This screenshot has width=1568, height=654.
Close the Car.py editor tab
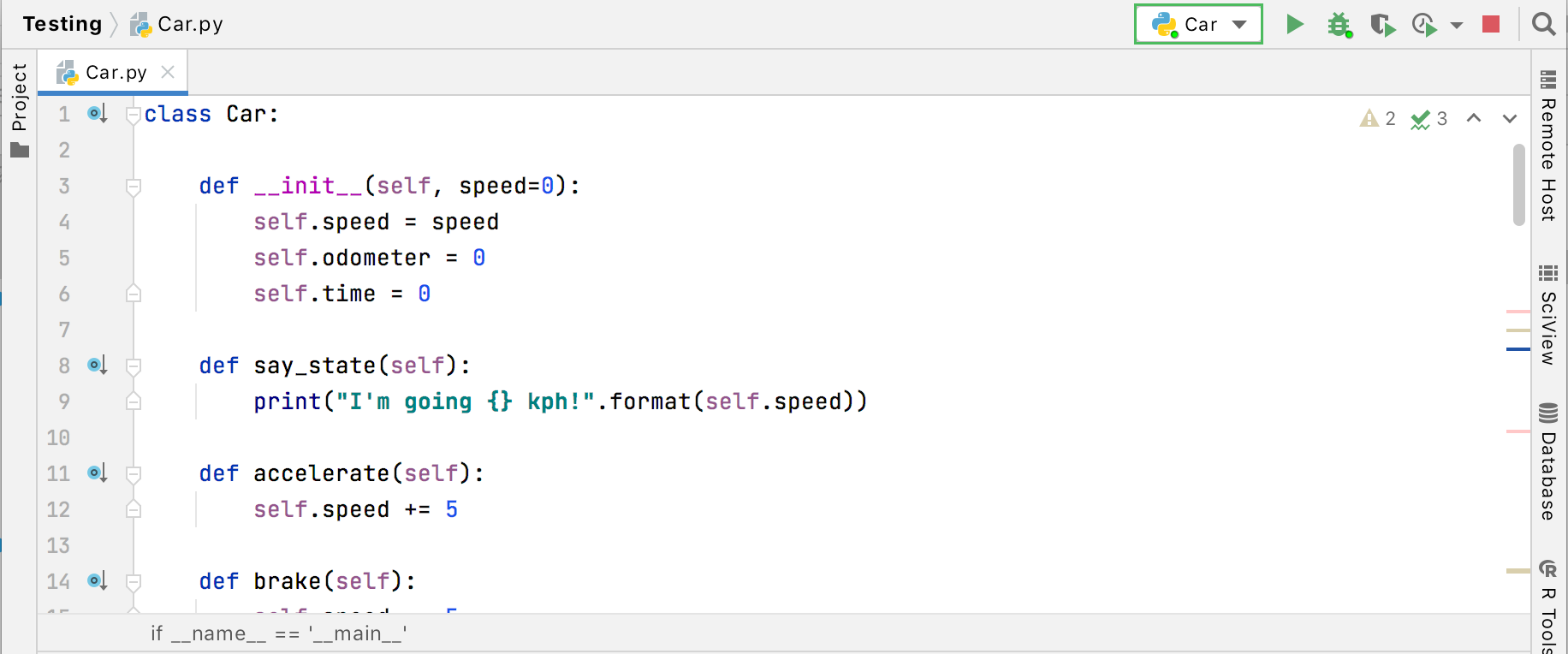pyautogui.click(x=168, y=72)
